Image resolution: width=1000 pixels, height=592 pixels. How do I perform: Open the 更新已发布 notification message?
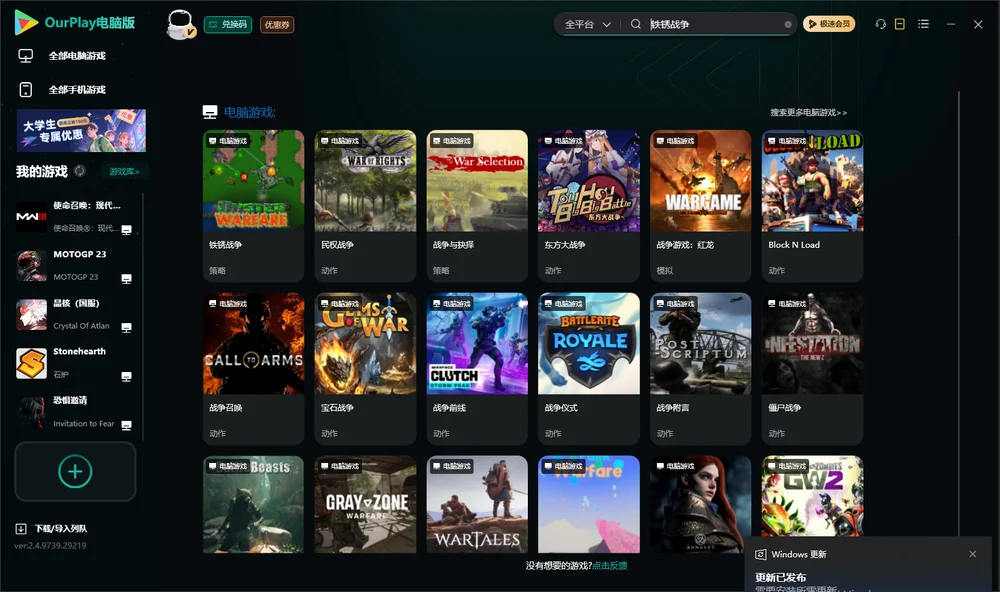pos(781,577)
